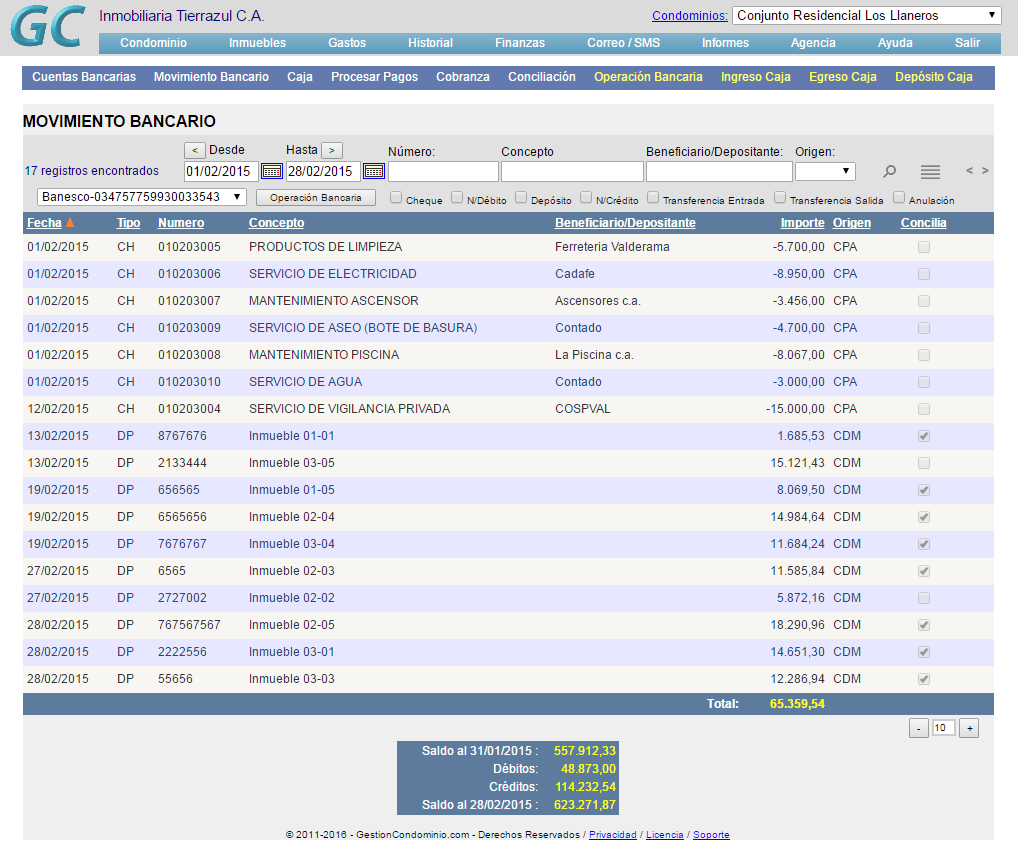Click the list lines menu icon

click(930, 171)
